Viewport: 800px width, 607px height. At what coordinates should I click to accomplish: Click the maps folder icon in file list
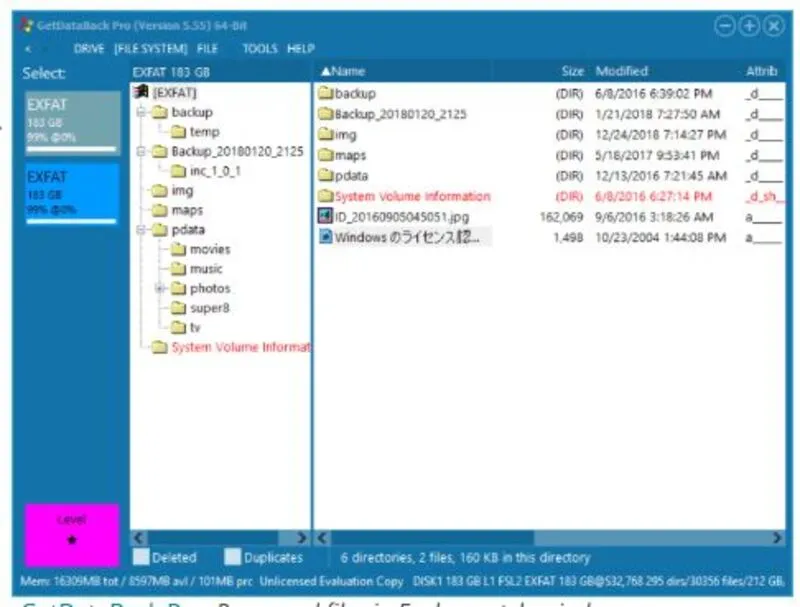[x=325, y=155]
